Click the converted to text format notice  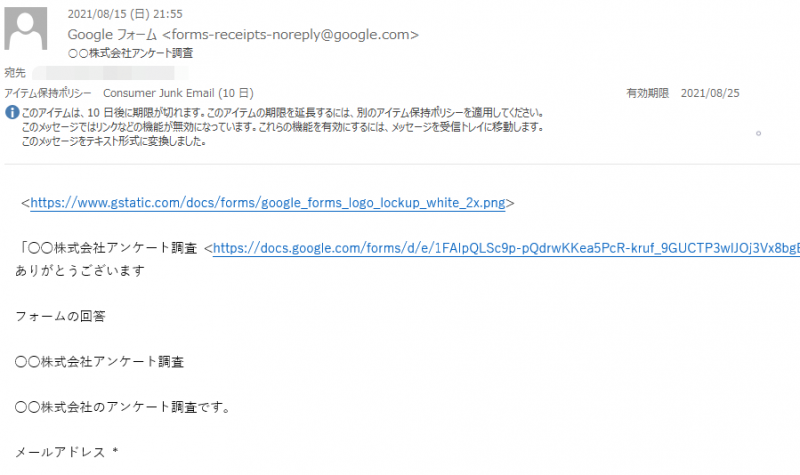(114, 141)
